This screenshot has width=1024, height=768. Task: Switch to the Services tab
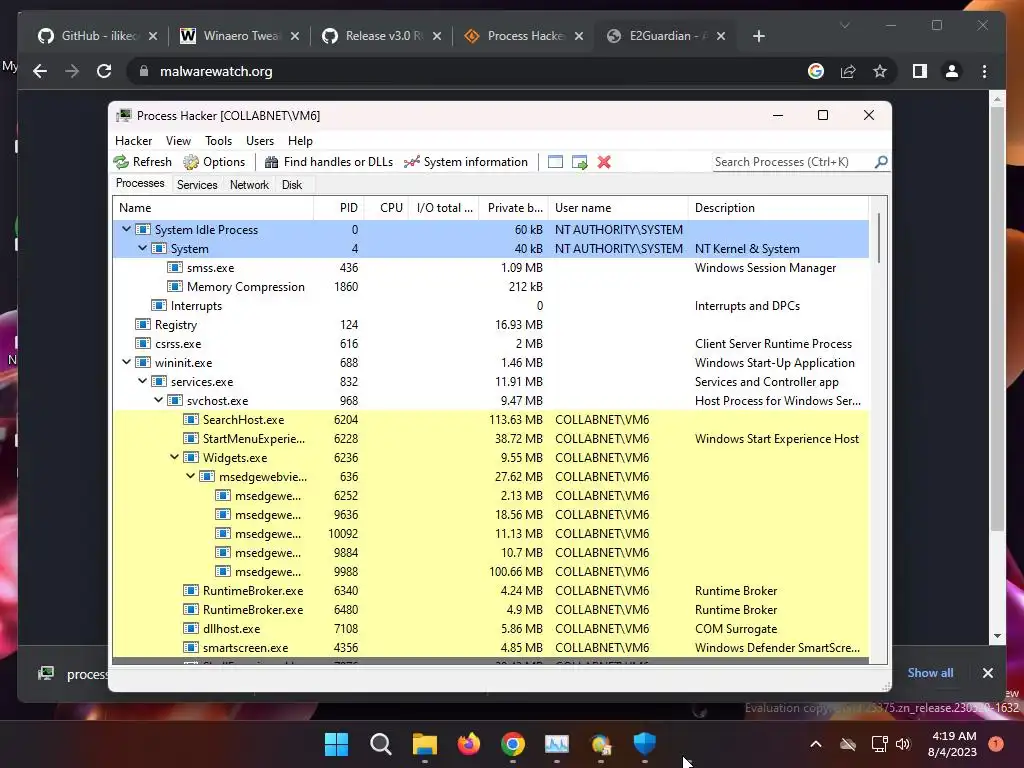point(197,185)
